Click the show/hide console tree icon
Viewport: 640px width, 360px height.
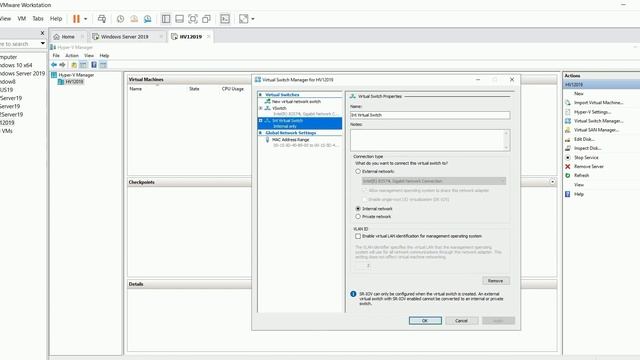click(83, 64)
